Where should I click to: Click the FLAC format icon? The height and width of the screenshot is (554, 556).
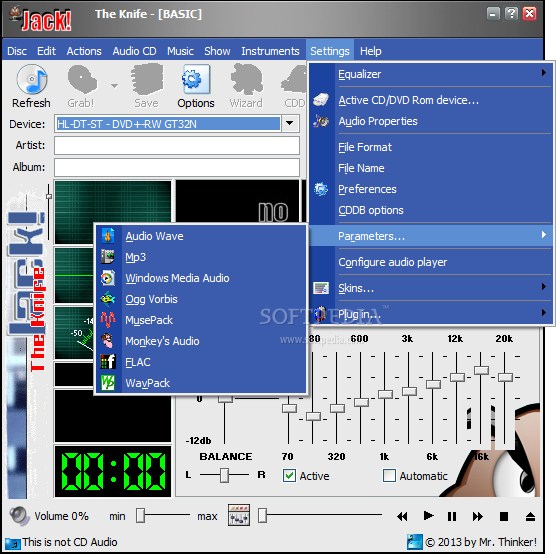click(108, 362)
